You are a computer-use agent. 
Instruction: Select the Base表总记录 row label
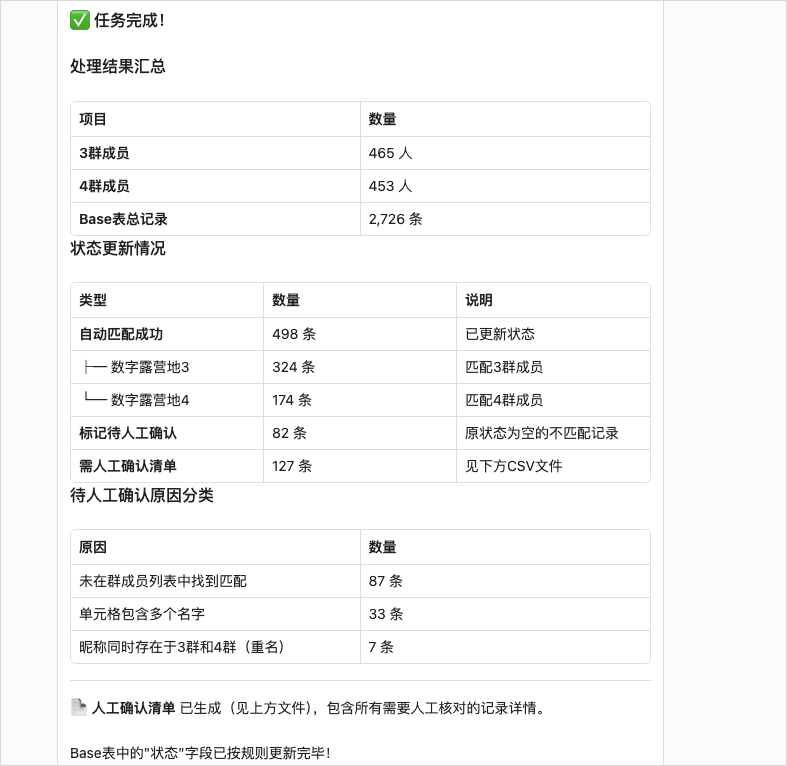click(x=123, y=219)
